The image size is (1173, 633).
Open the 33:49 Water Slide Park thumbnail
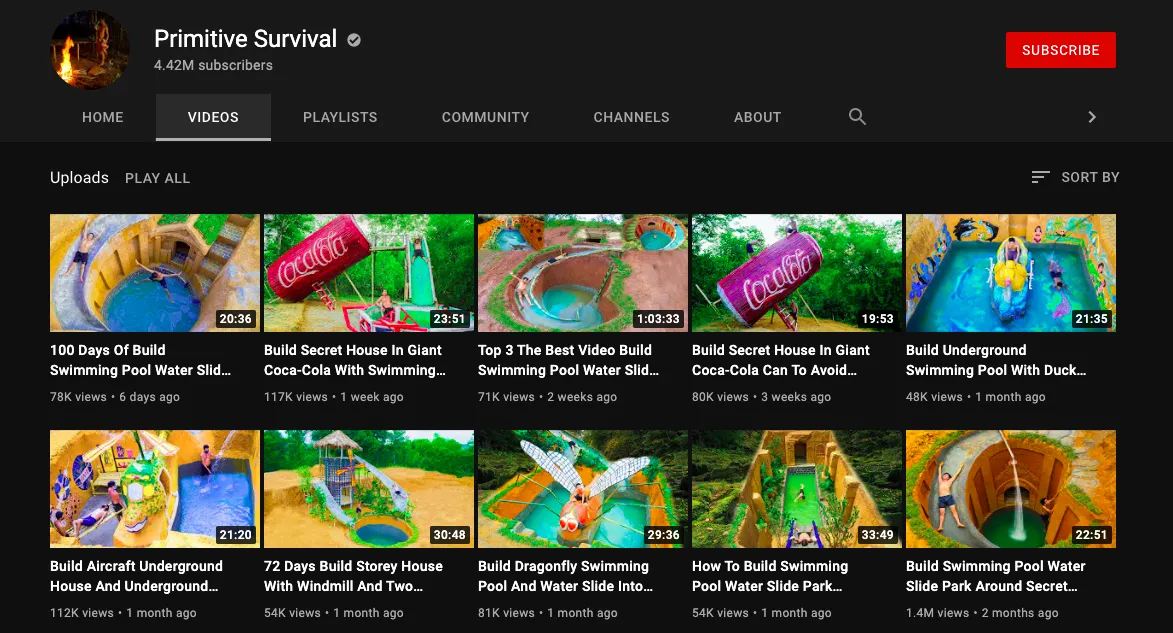(797, 489)
